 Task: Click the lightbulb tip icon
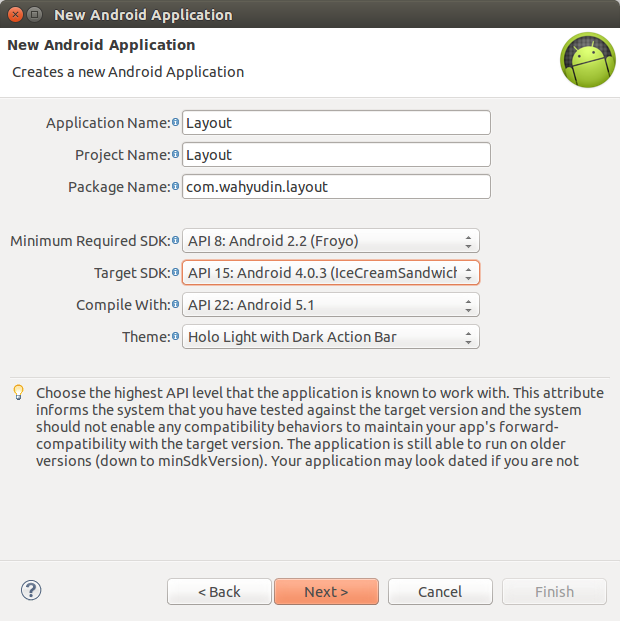19,392
